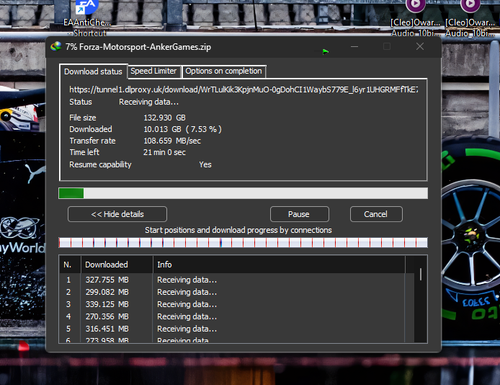
Task: Switch to the Download status tab
Action: 93,72
